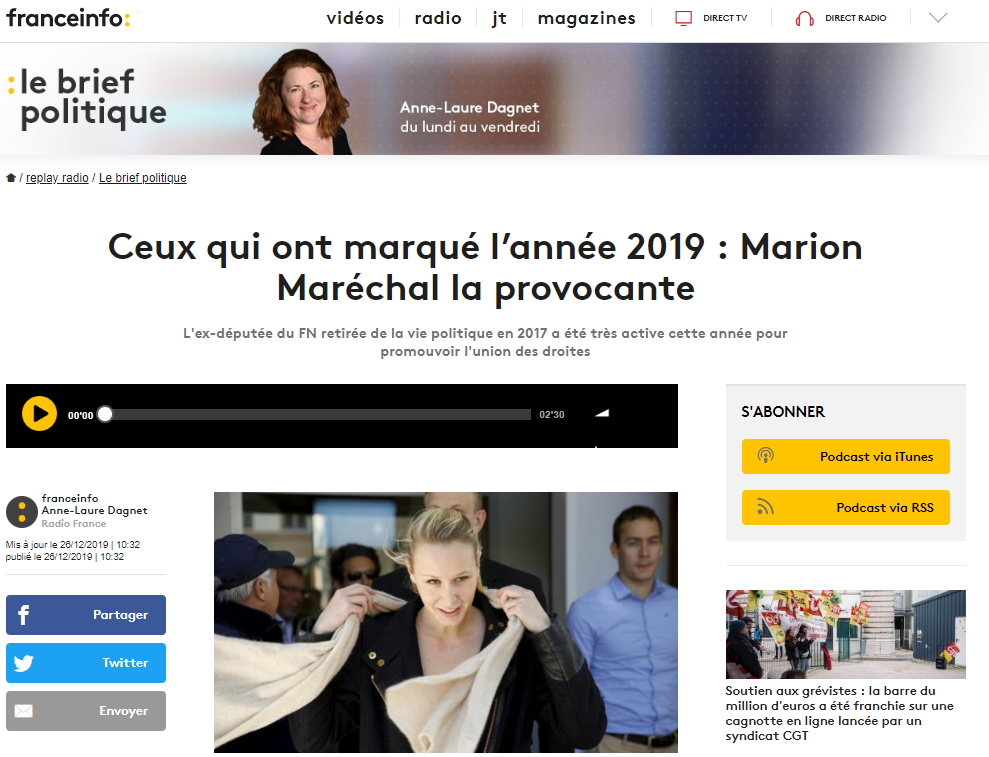The width and height of the screenshot is (989, 757).
Task: Go to jt section in navigation
Action: point(500,18)
